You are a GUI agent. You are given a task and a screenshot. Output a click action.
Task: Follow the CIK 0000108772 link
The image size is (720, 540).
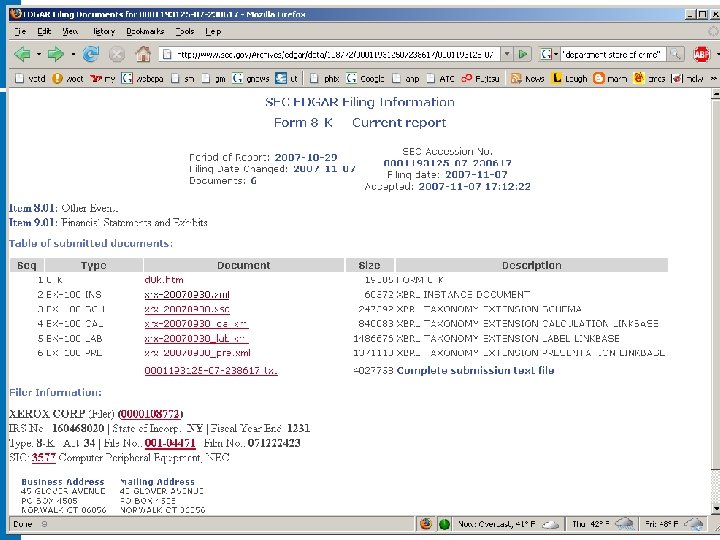(x=150, y=414)
